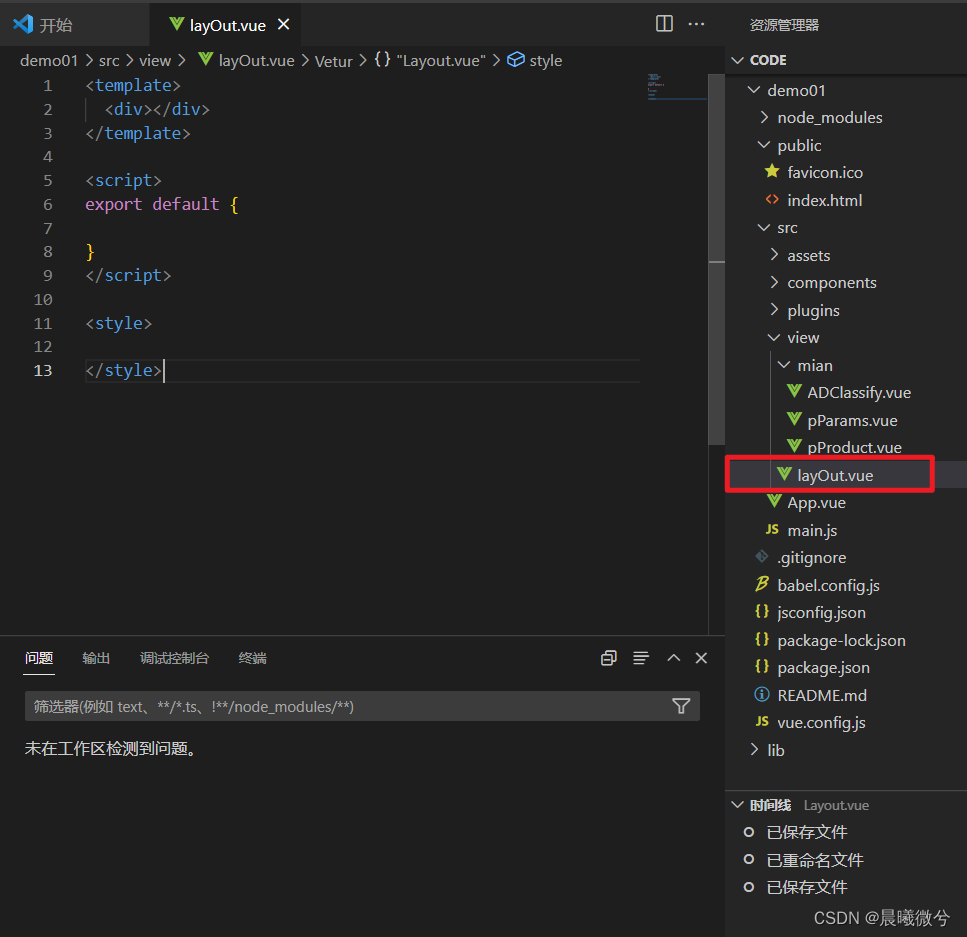
Task: Click the VS Code logo icon in 开始 tab
Action: pos(23,24)
